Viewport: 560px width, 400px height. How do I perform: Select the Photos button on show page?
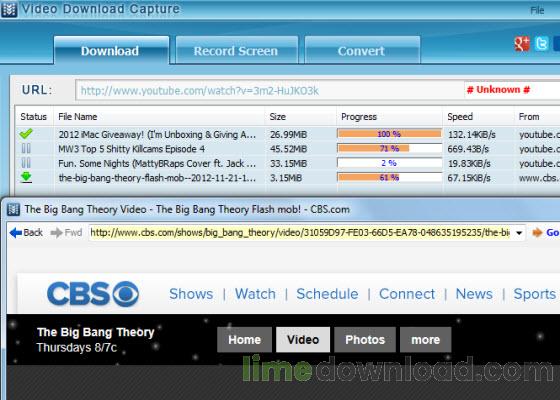coord(365,340)
